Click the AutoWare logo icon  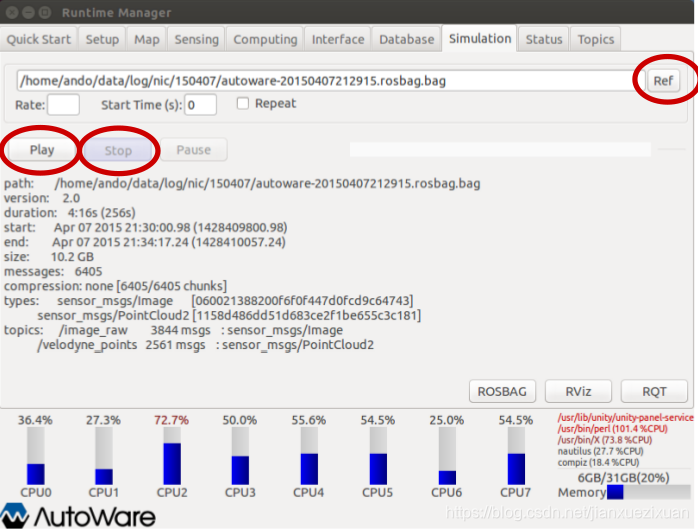click(x=14, y=516)
